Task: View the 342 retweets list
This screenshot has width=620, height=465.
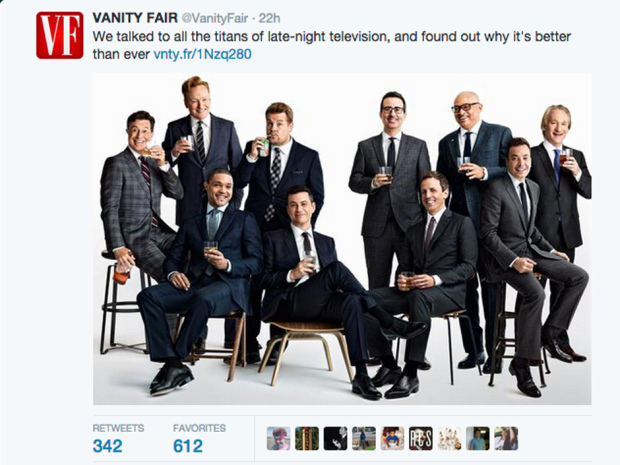Action: point(109,446)
